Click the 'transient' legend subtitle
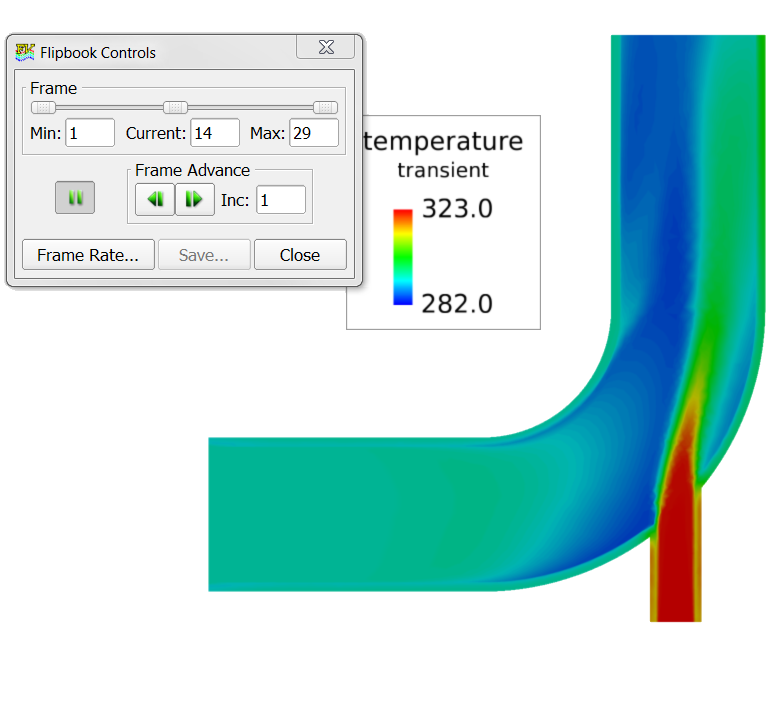 click(443, 170)
